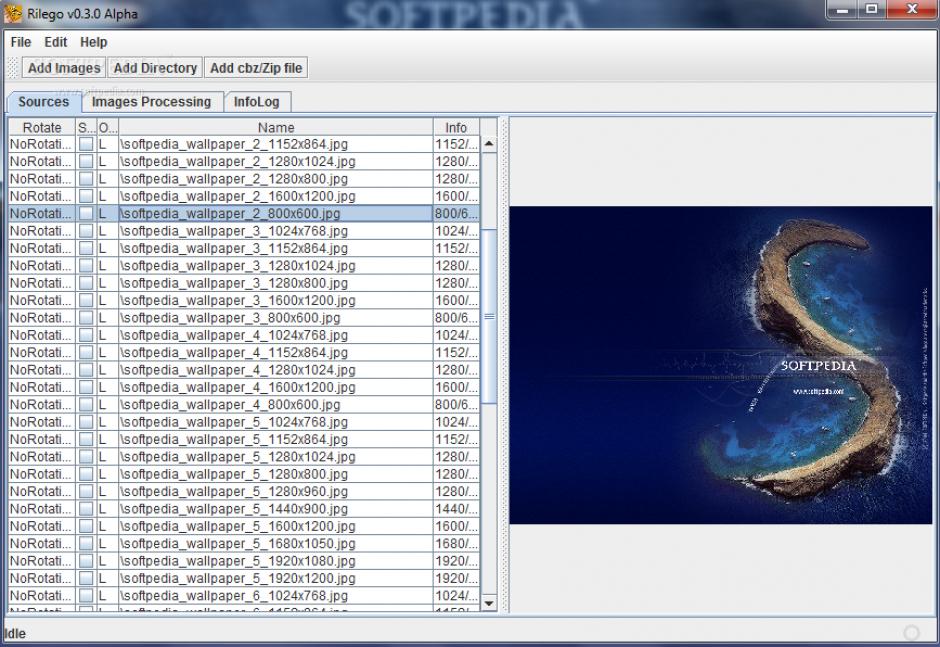Close the Rilego window

[912, 10]
